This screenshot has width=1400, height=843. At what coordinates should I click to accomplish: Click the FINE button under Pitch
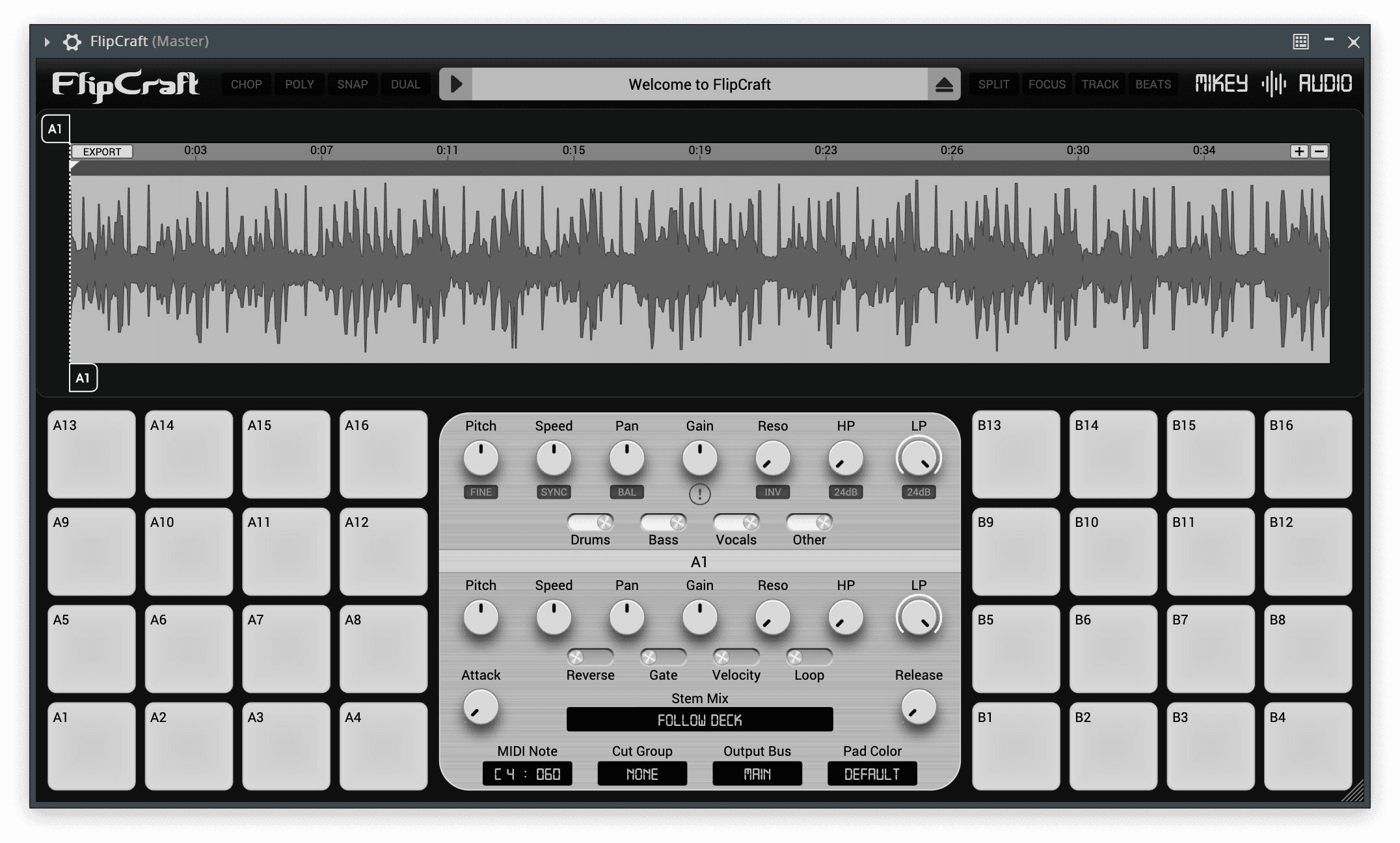pyautogui.click(x=481, y=492)
